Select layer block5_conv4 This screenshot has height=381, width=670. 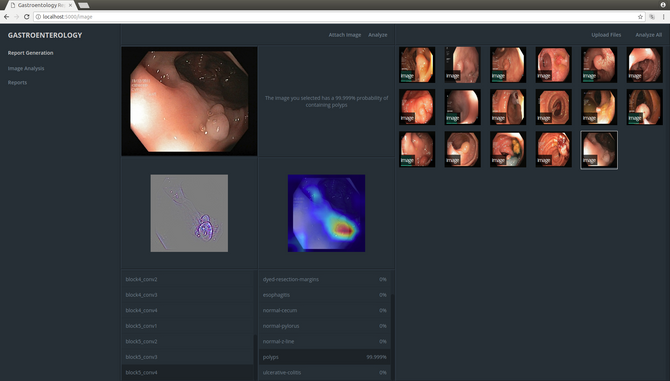pos(188,372)
